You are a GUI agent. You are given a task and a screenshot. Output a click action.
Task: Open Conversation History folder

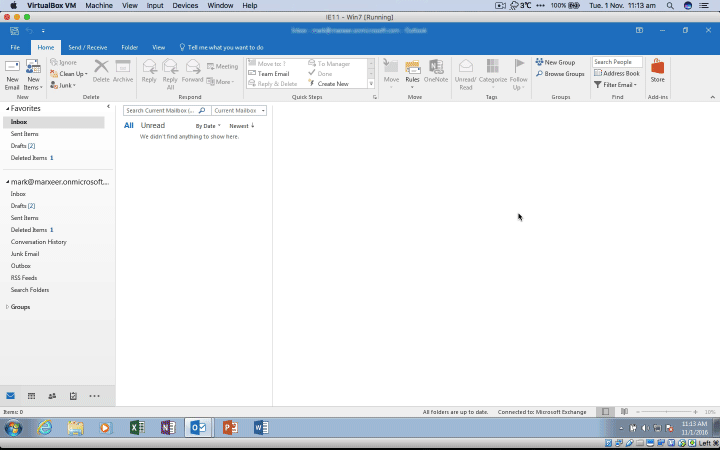(39, 242)
